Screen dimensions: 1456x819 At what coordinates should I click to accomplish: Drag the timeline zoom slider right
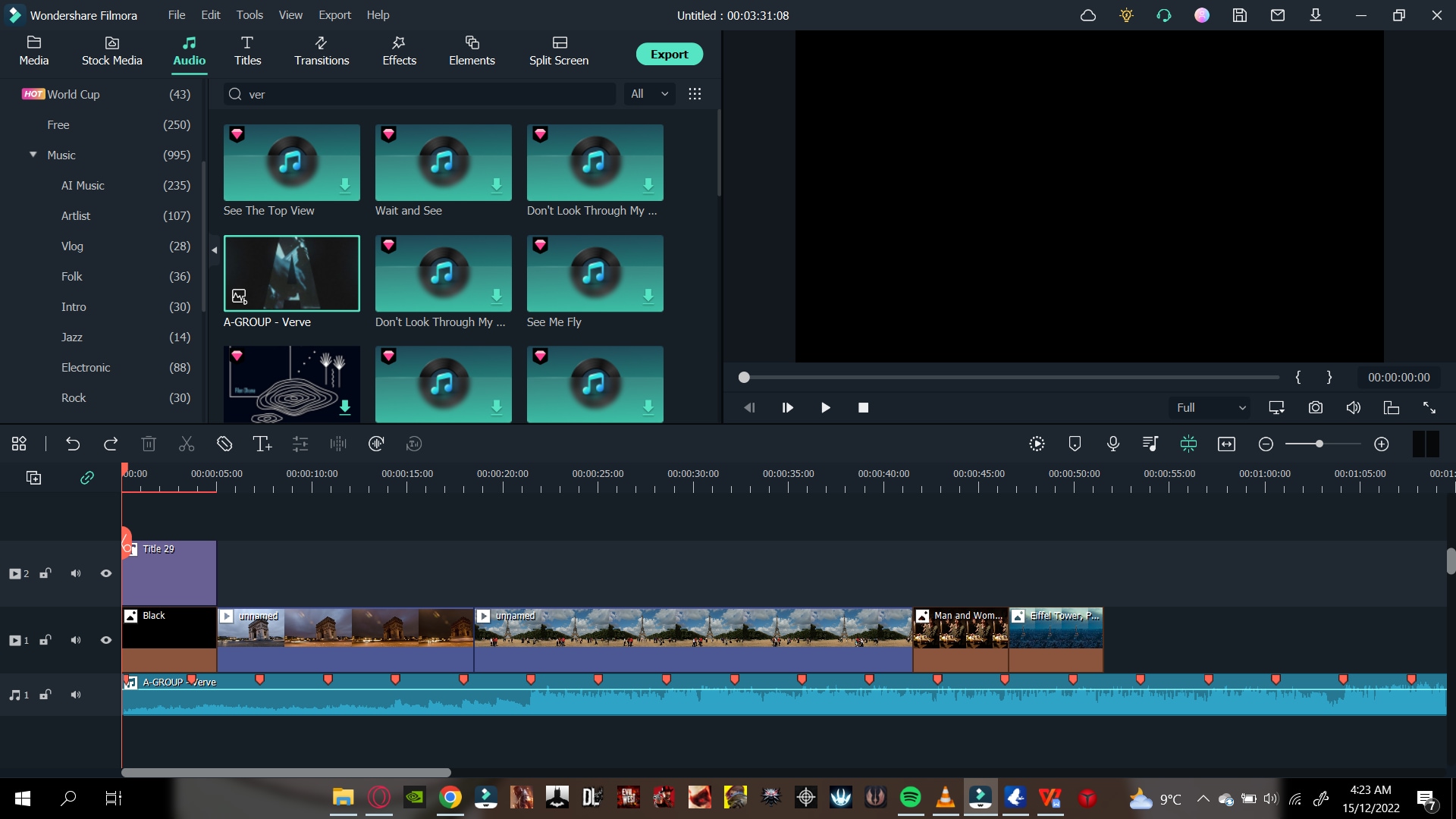pyautogui.click(x=1320, y=444)
